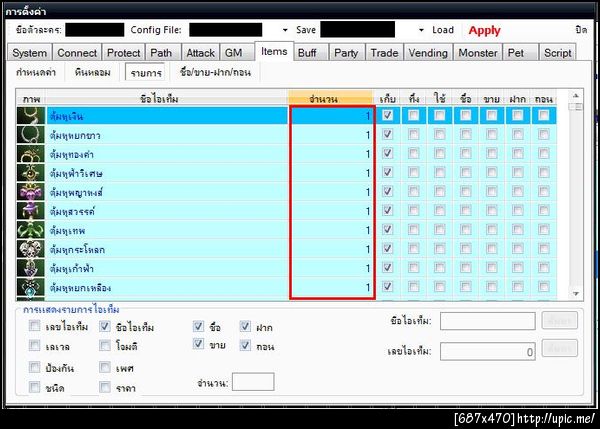This screenshot has height=429, width=600.
Task: Select the หินหลอม sub-tab
Action: pos(93,72)
